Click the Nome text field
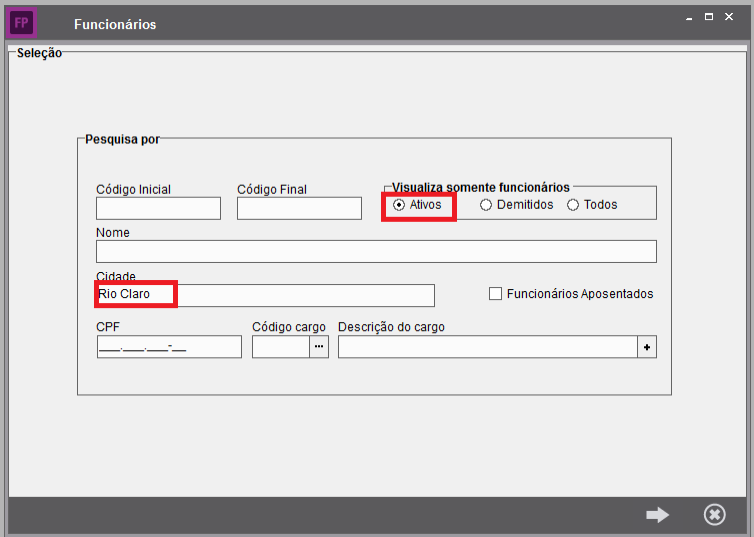This screenshot has height=537, width=754. point(376,251)
